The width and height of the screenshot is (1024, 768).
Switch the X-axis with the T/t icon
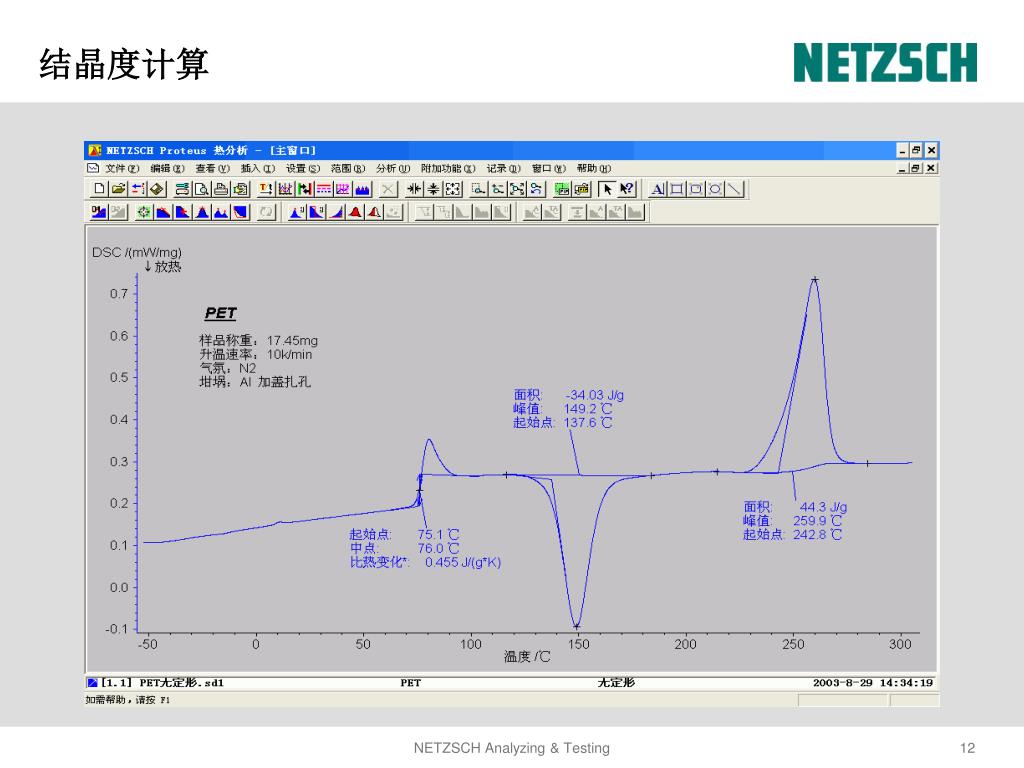(x=266, y=189)
